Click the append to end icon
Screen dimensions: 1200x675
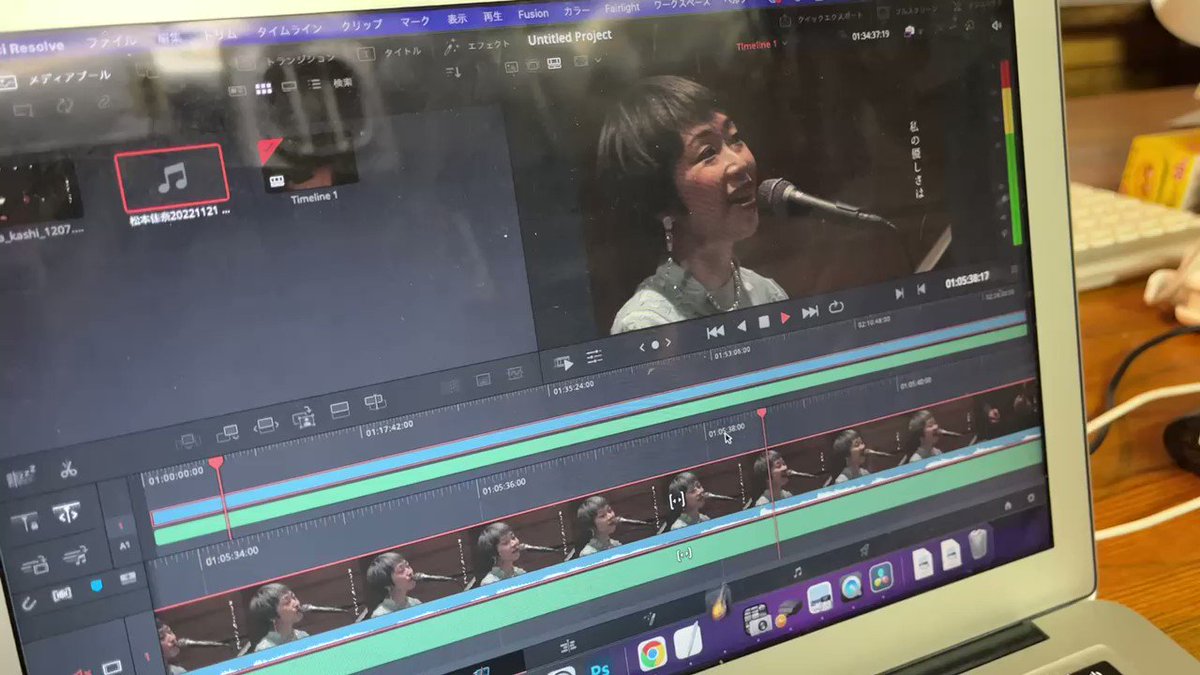coord(227,432)
